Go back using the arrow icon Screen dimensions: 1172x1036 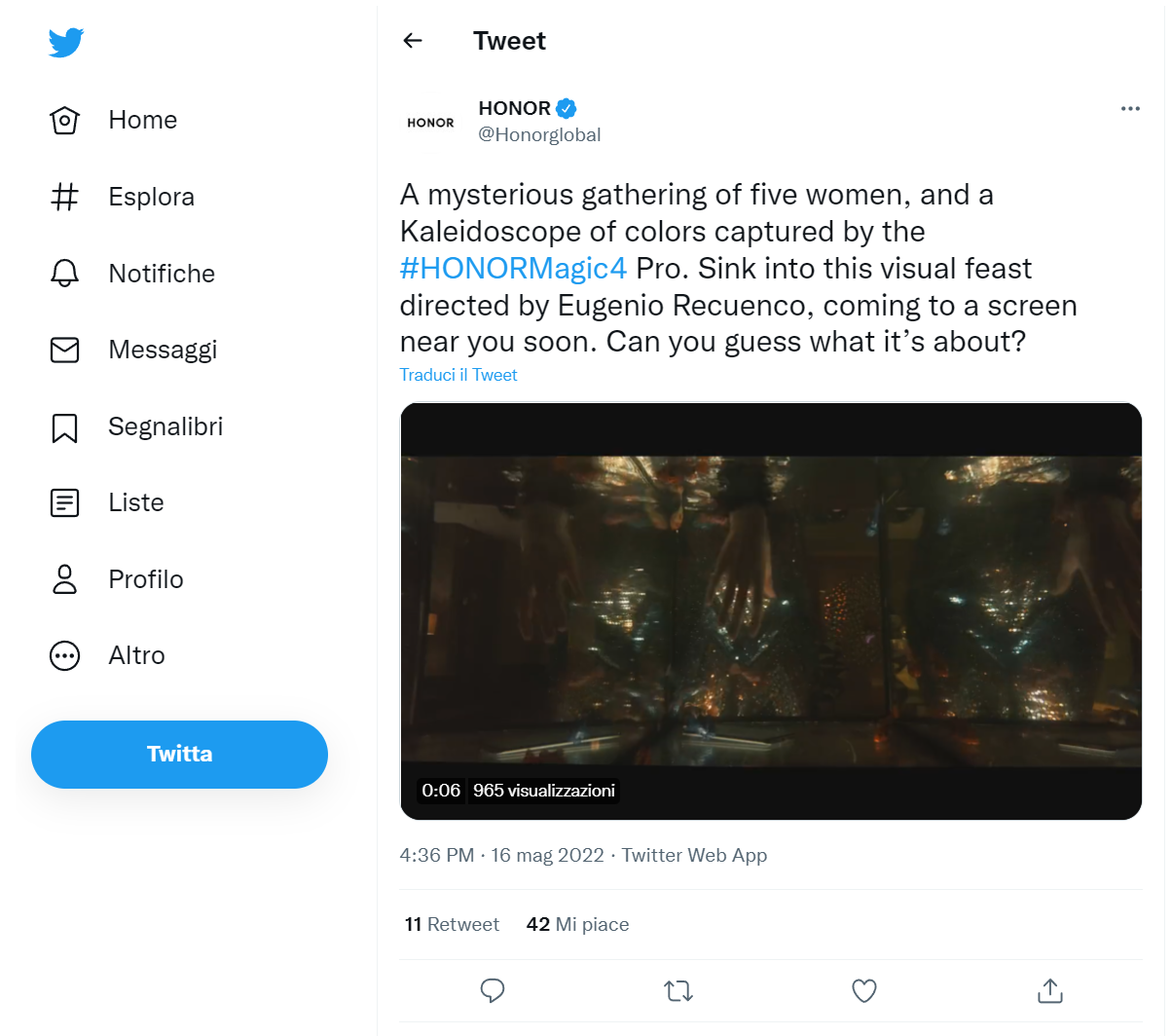[x=413, y=40]
